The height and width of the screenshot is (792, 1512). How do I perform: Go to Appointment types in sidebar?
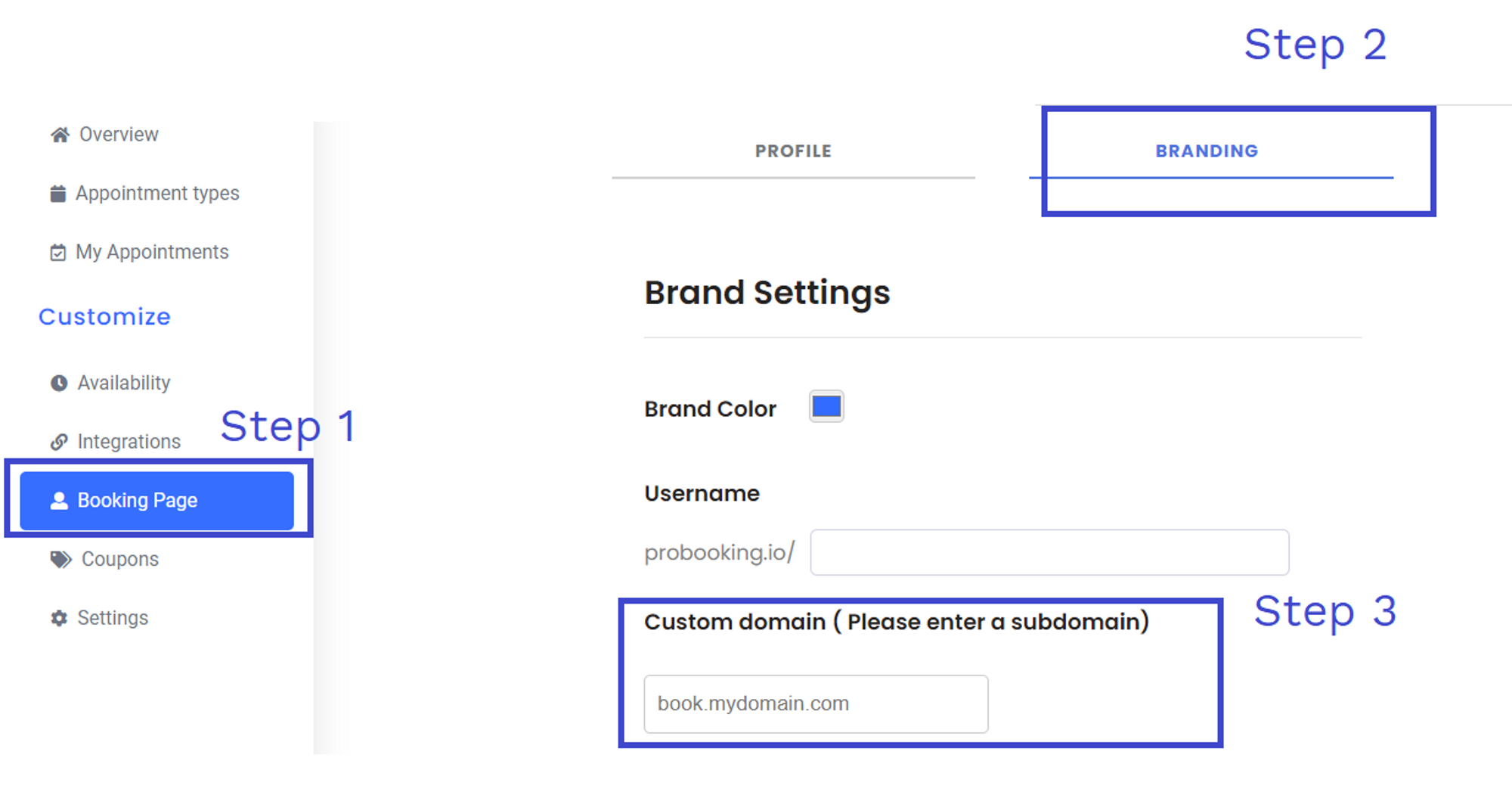157,194
